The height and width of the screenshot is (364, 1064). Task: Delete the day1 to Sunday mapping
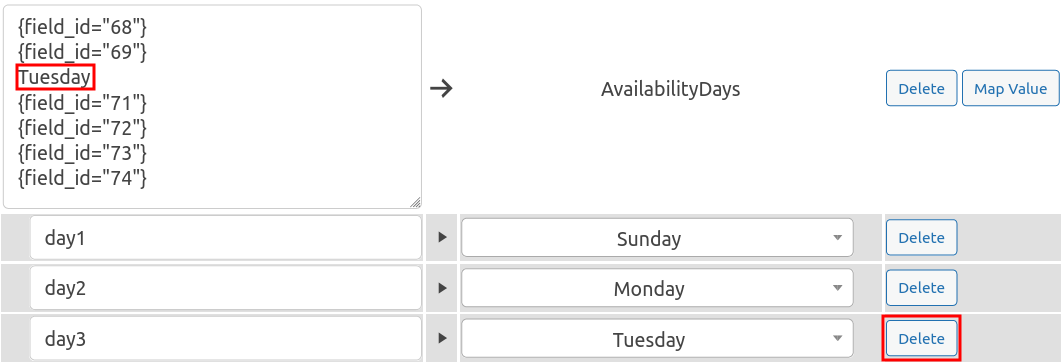(x=922, y=238)
